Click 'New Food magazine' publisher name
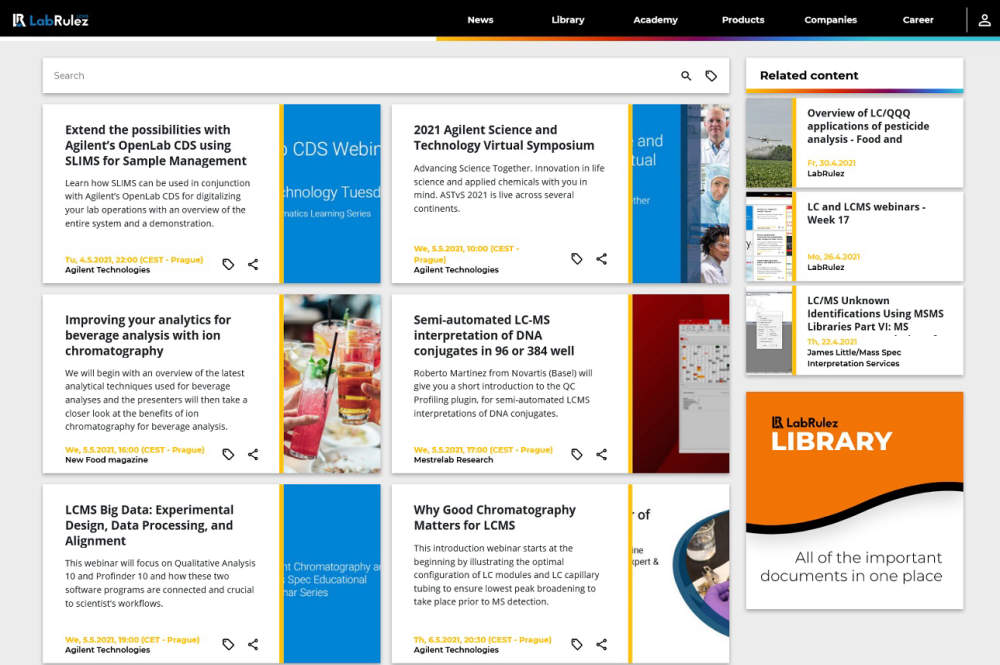Viewport: 1000px width, 665px height. tap(107, 460)
